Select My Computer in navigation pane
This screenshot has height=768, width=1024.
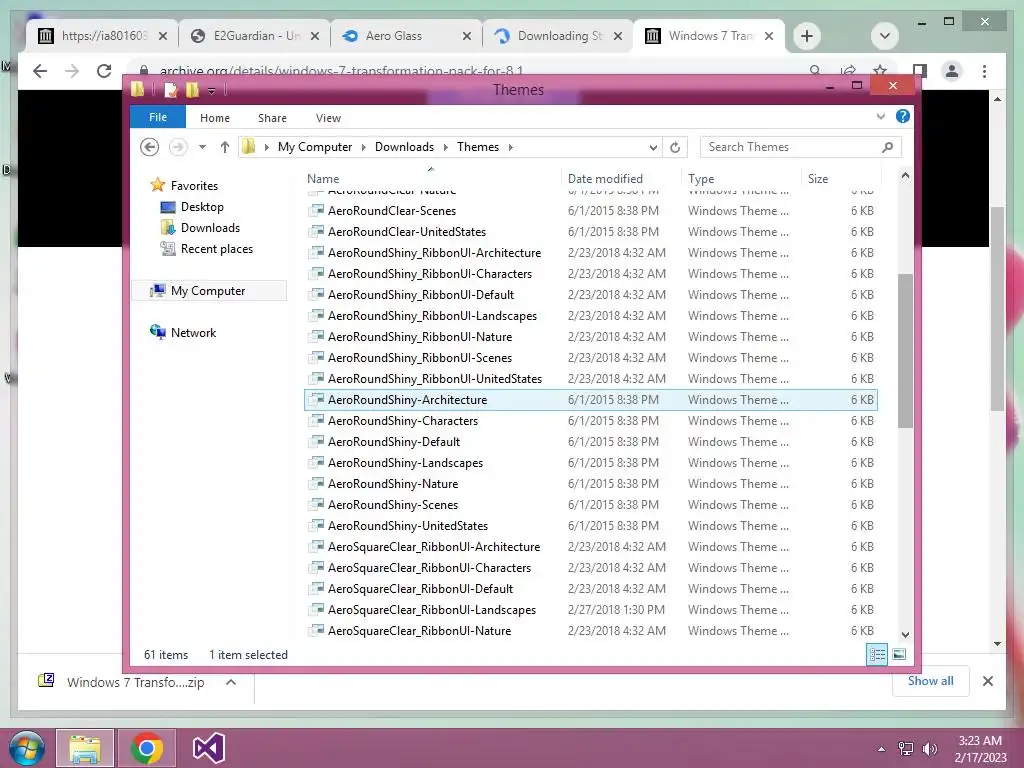click(x=209, y=291)
